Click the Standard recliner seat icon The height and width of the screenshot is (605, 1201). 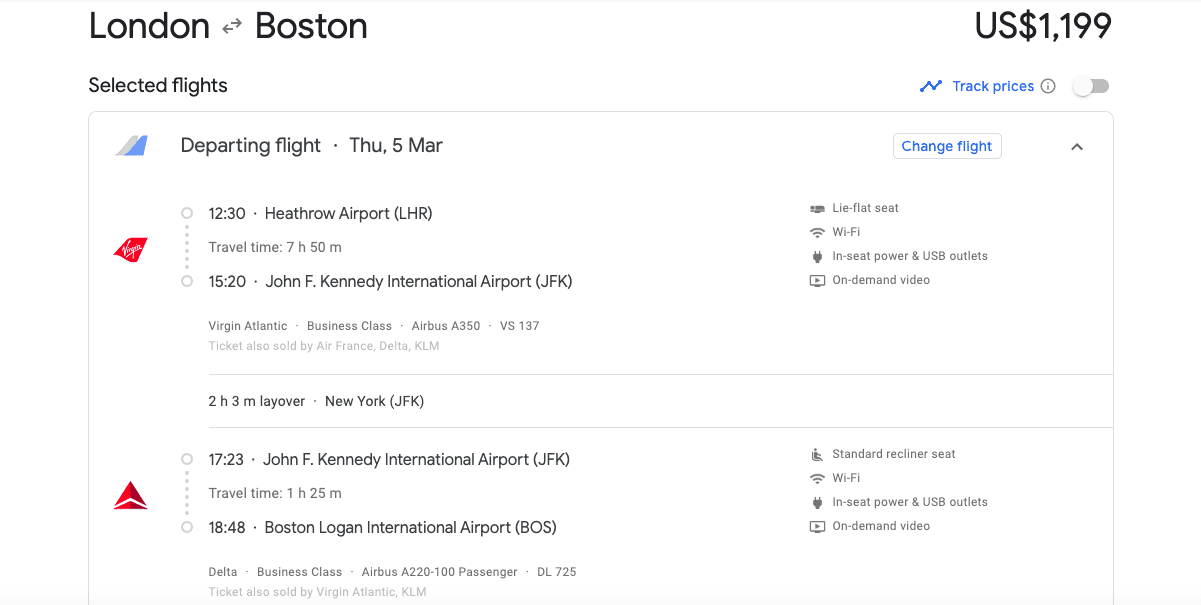point(817,454)
